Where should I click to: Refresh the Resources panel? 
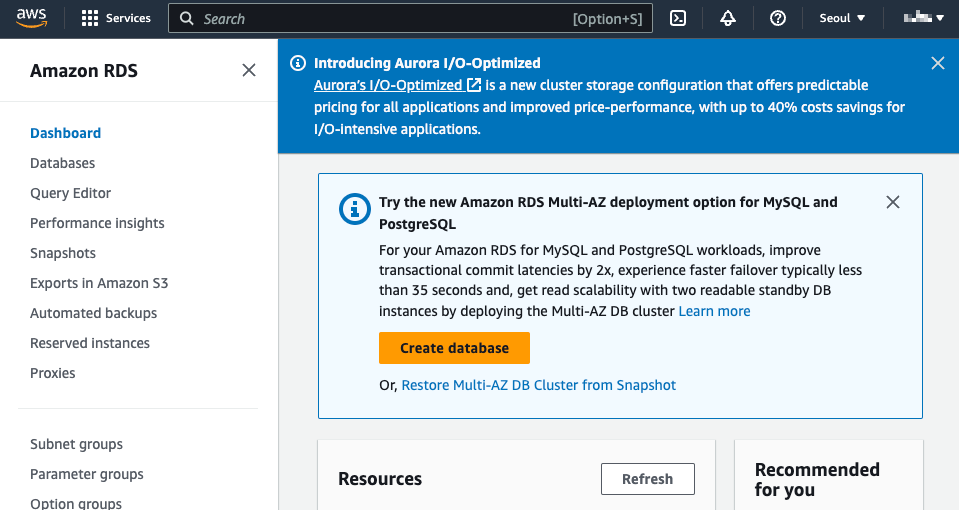648,479
